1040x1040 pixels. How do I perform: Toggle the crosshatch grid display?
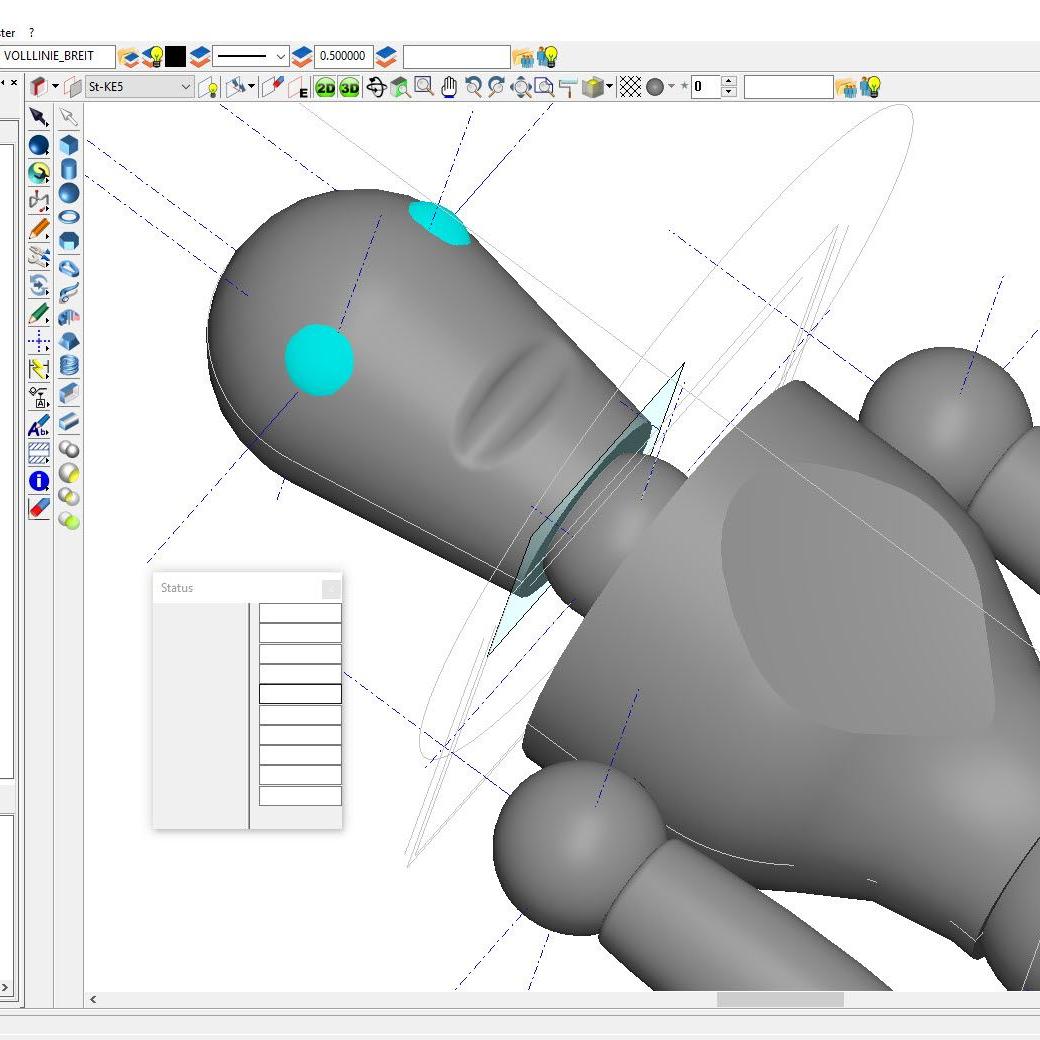point(630,87)
